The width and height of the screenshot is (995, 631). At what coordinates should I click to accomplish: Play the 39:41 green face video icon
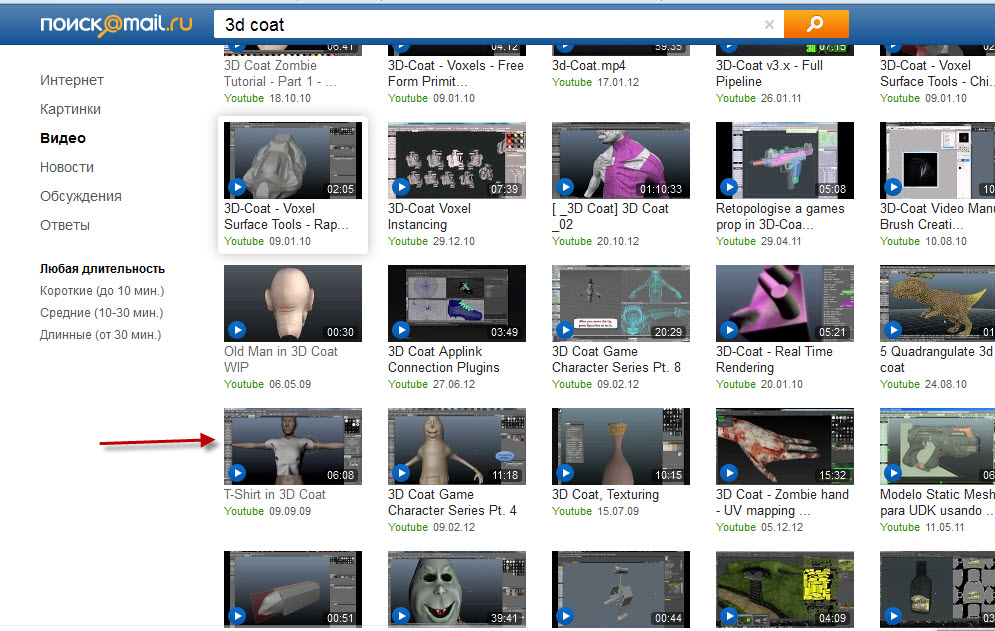pyautogui.click(x=401, y=616)
